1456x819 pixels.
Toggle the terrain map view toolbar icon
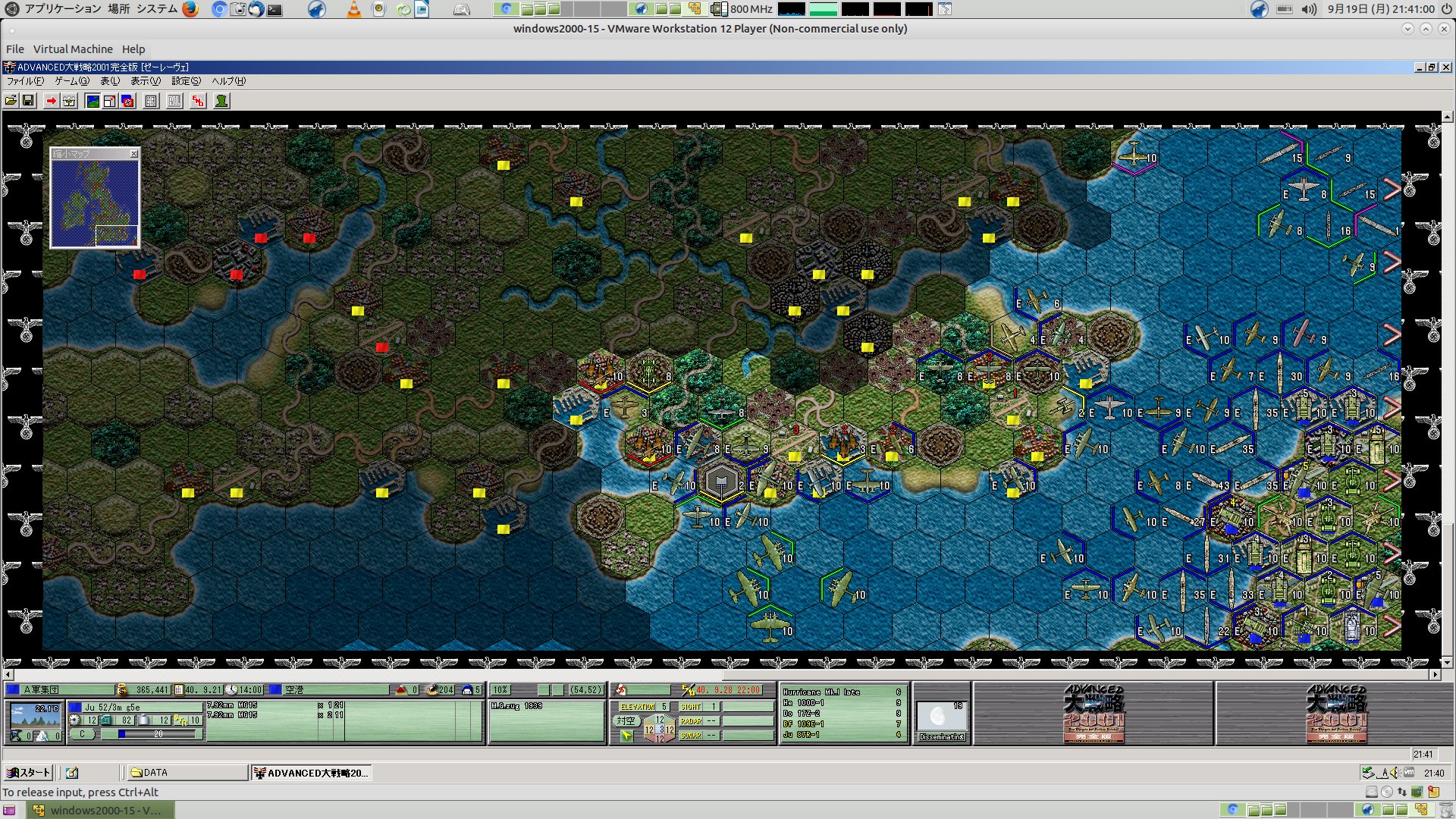[93, 101]
